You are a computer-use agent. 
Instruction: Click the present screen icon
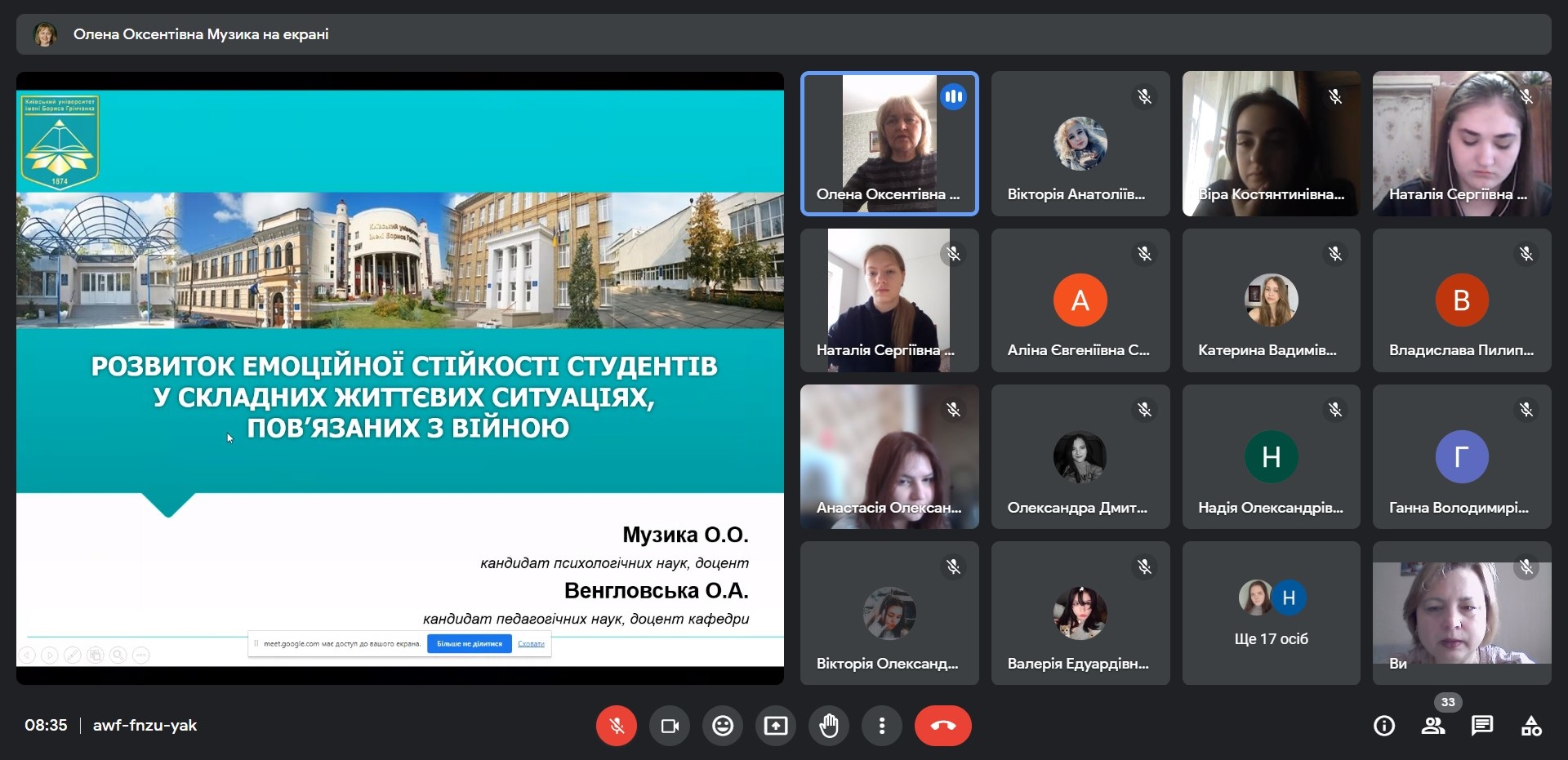776,726
